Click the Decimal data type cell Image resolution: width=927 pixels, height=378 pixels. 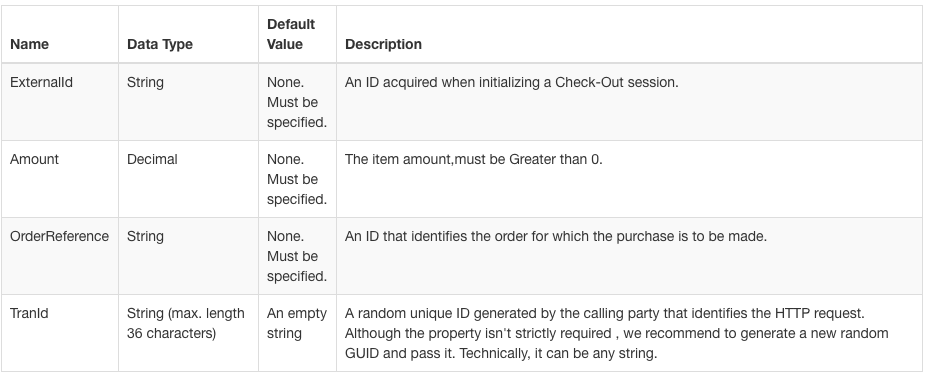(x=152, y=159)
